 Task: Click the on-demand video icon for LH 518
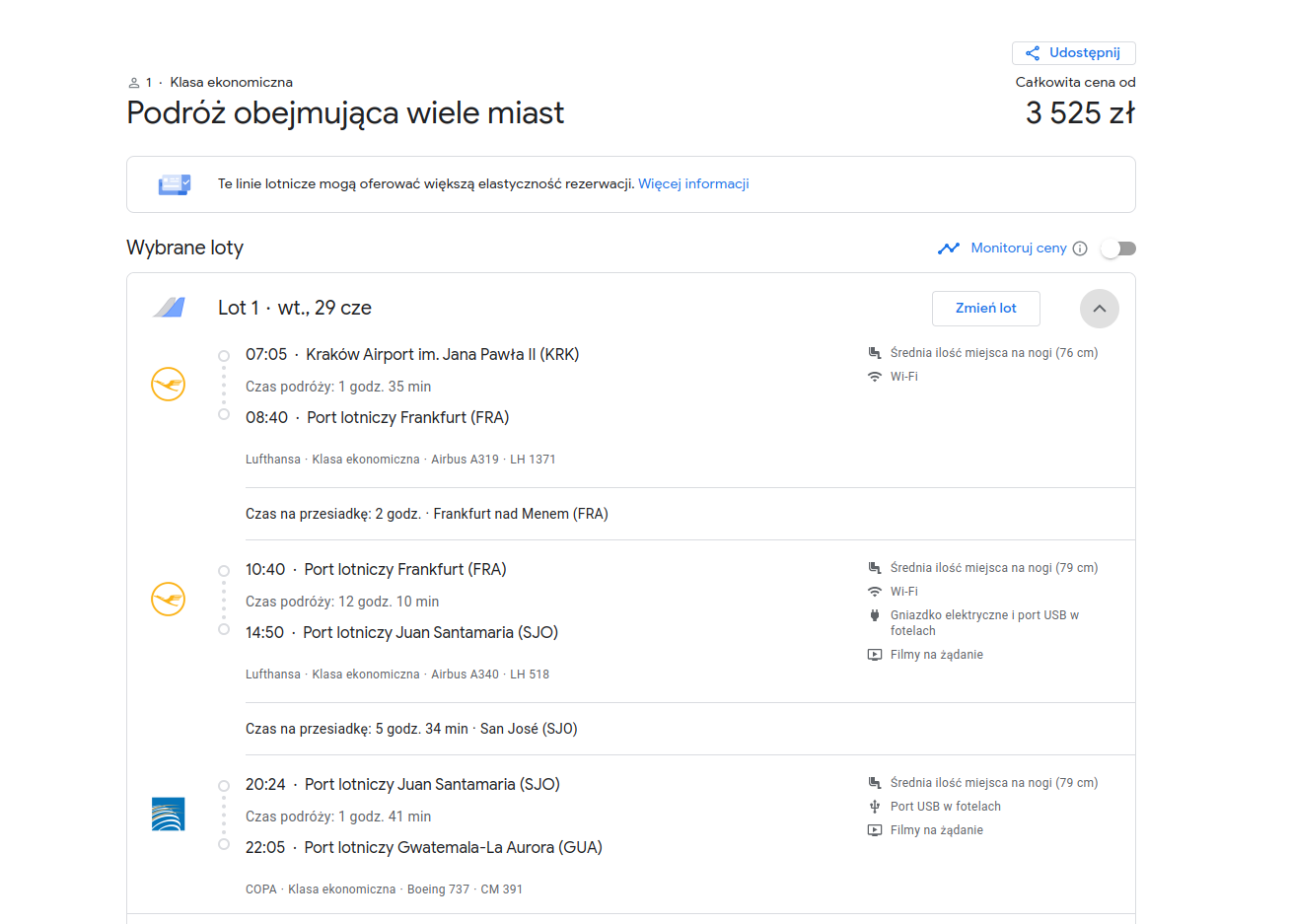click(874, 655)
